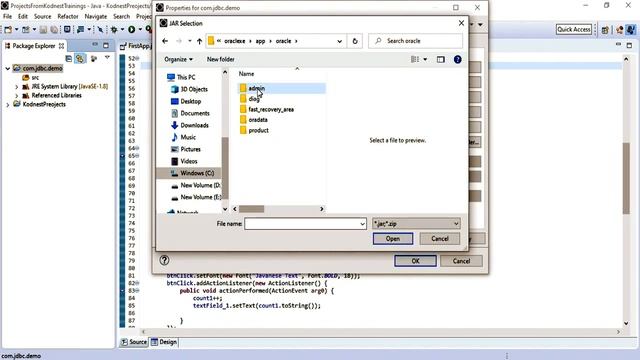Screen dimensions: 640x360
Task: Select the admin folder
Action: point(282,88)
